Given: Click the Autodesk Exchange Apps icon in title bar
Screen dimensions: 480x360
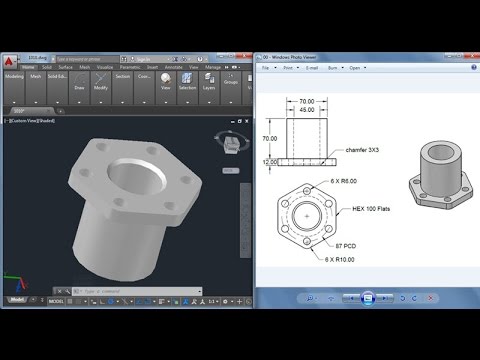Looking at the screenshot, I should coord(175,59).
